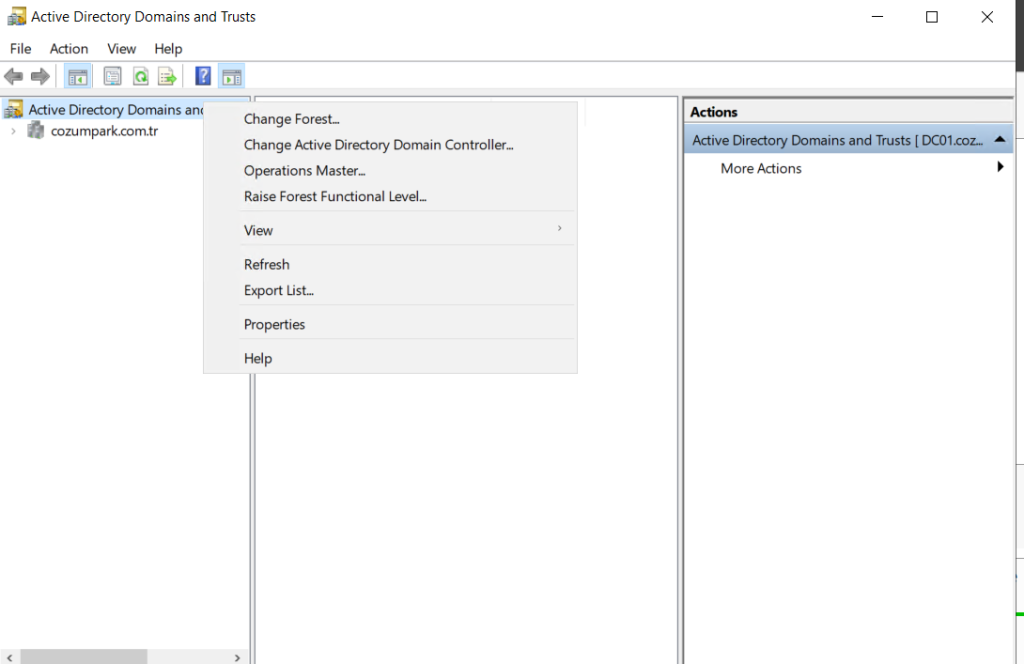Select Change Active Directory Domain Controller
Screen dimensions: 1024x664
point(378,145)
